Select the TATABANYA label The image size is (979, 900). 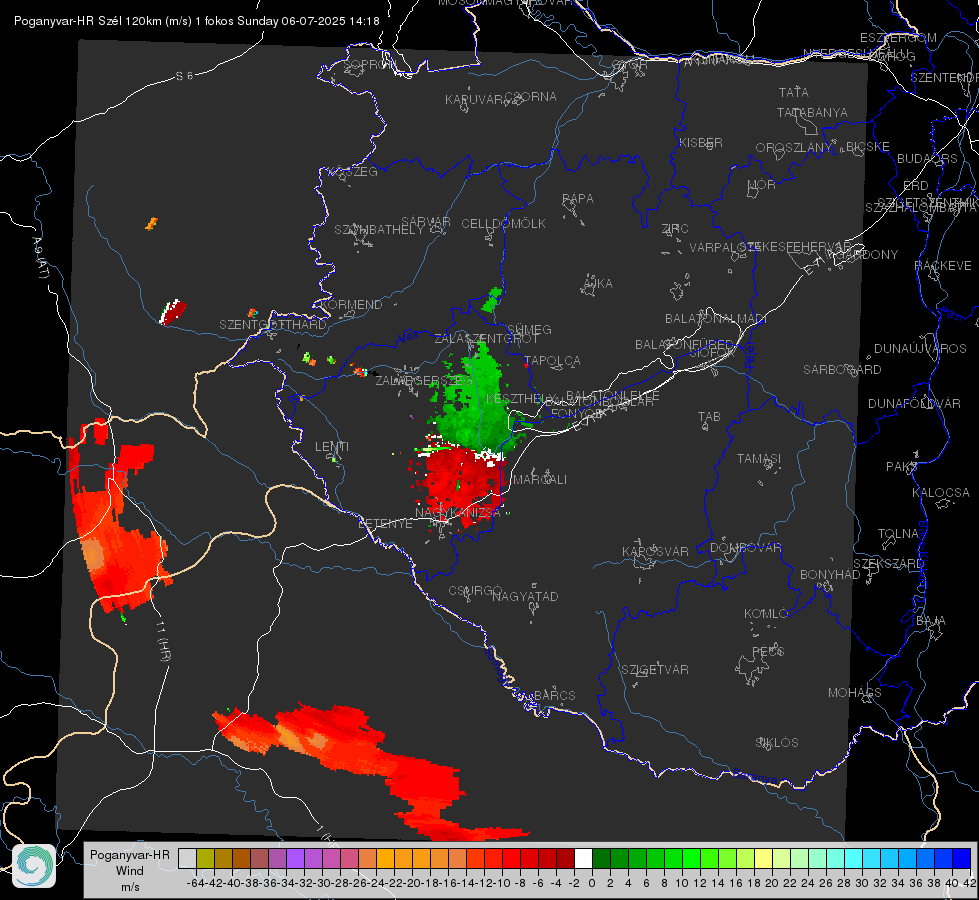pyautogui.click(x=812, y=112)
